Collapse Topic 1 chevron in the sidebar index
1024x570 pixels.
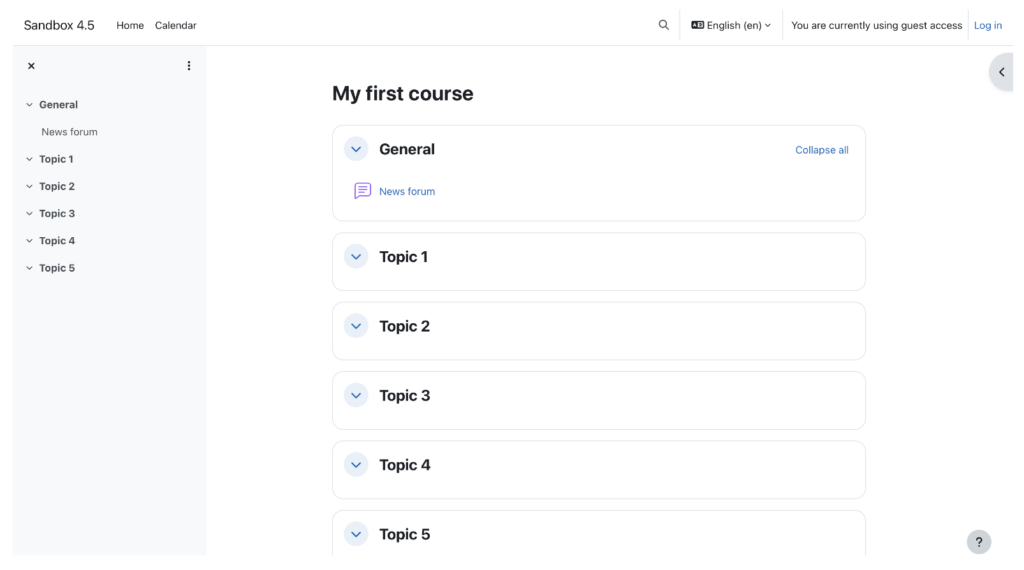tap(29, 159)
